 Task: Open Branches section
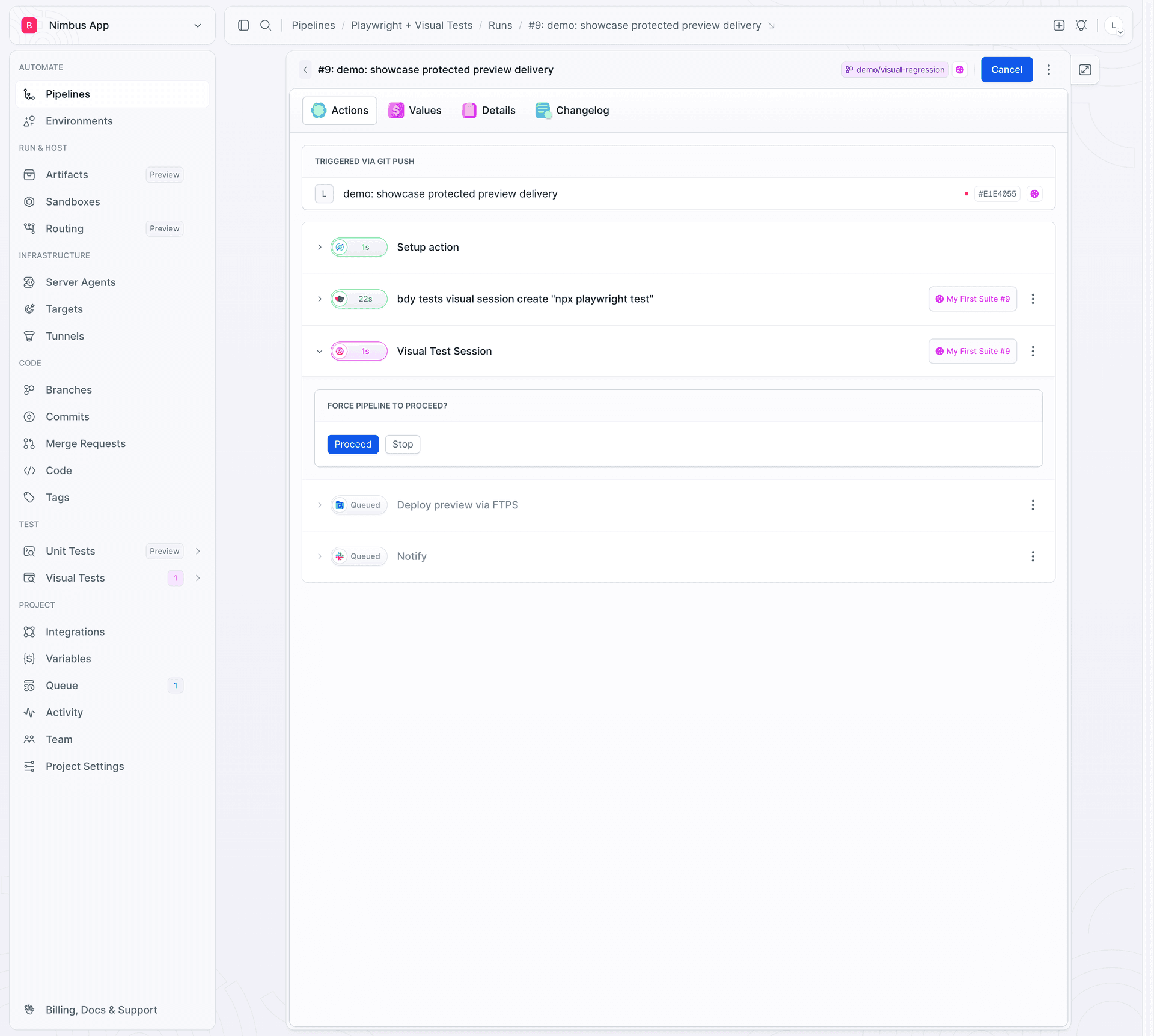[x=112, y=390]
